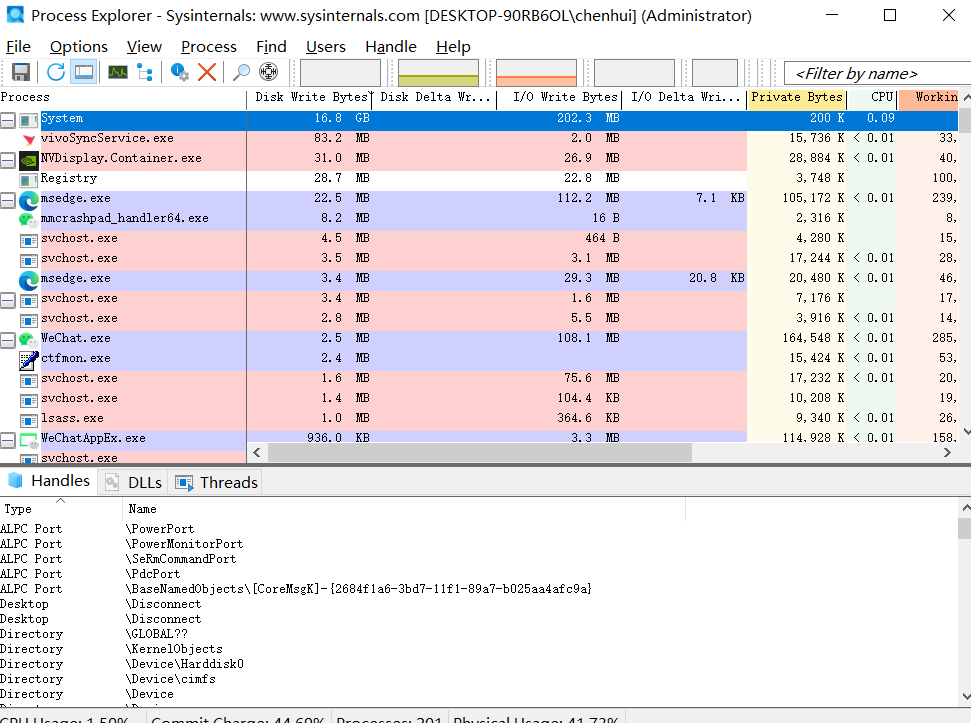Click the yellow commit history mini graph
Viewport: 971px width, 723px height.
tap(438, 72)
